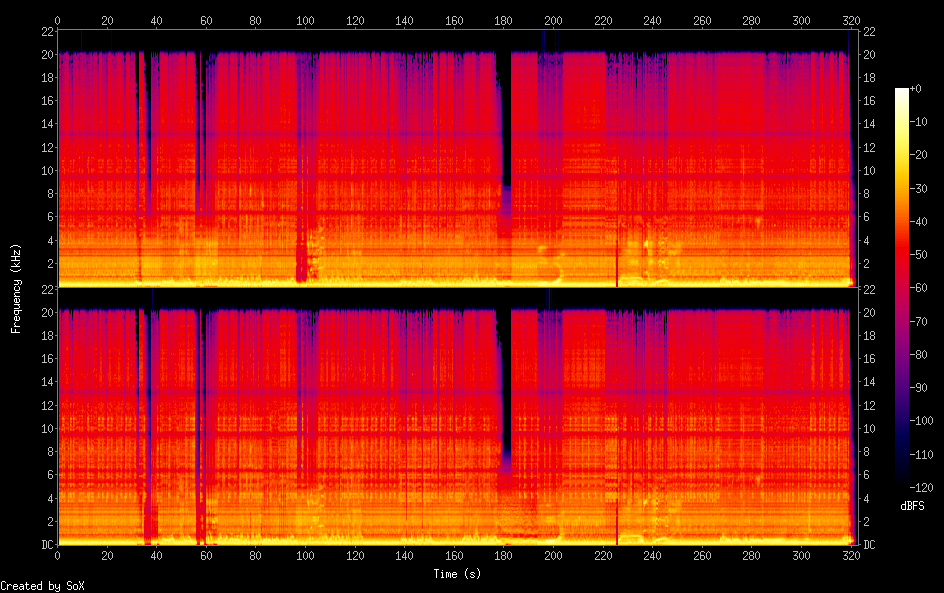
Task: Select the "+0" color scale label
Action: [916, 88]
